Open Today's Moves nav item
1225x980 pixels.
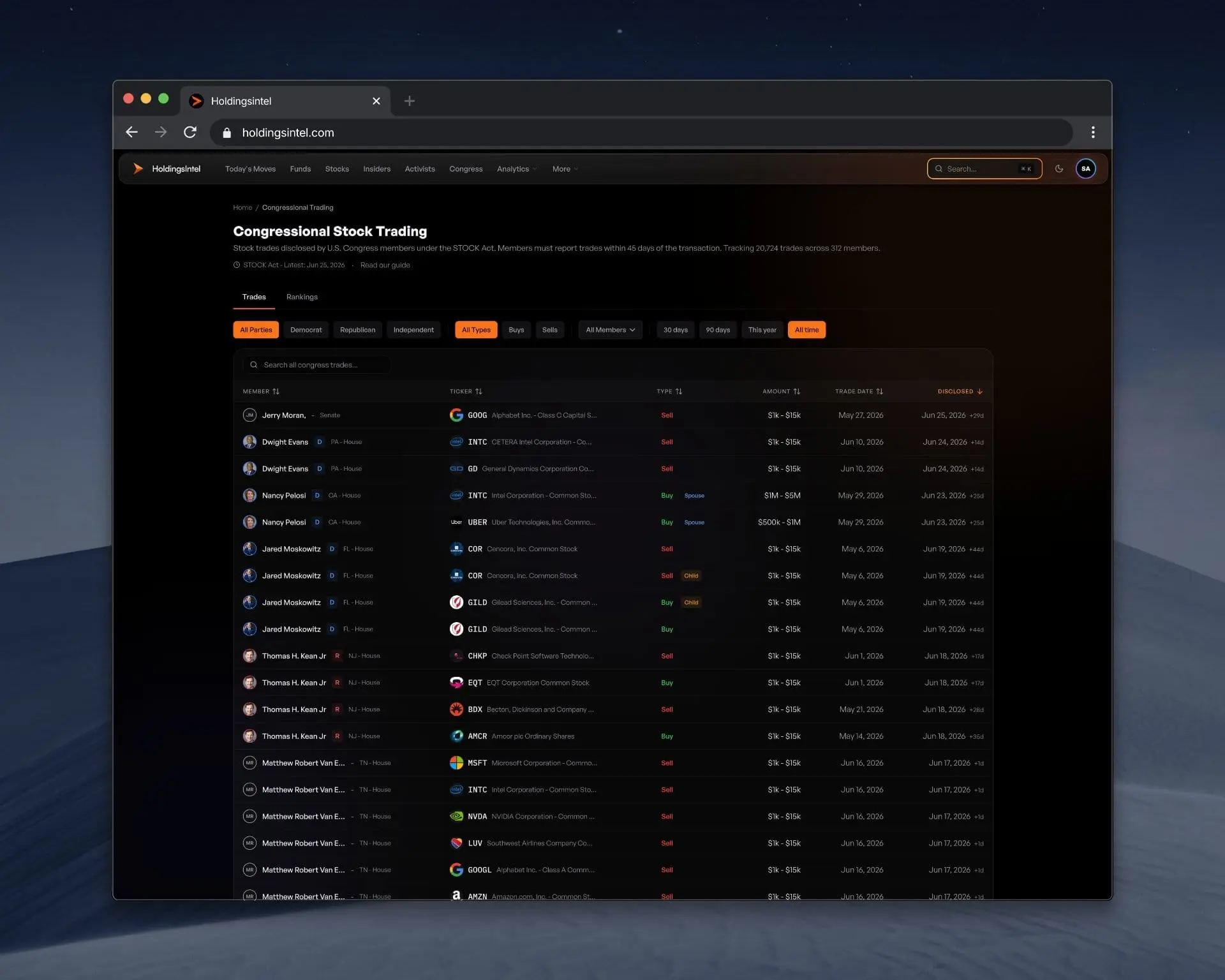click(250, 169)
